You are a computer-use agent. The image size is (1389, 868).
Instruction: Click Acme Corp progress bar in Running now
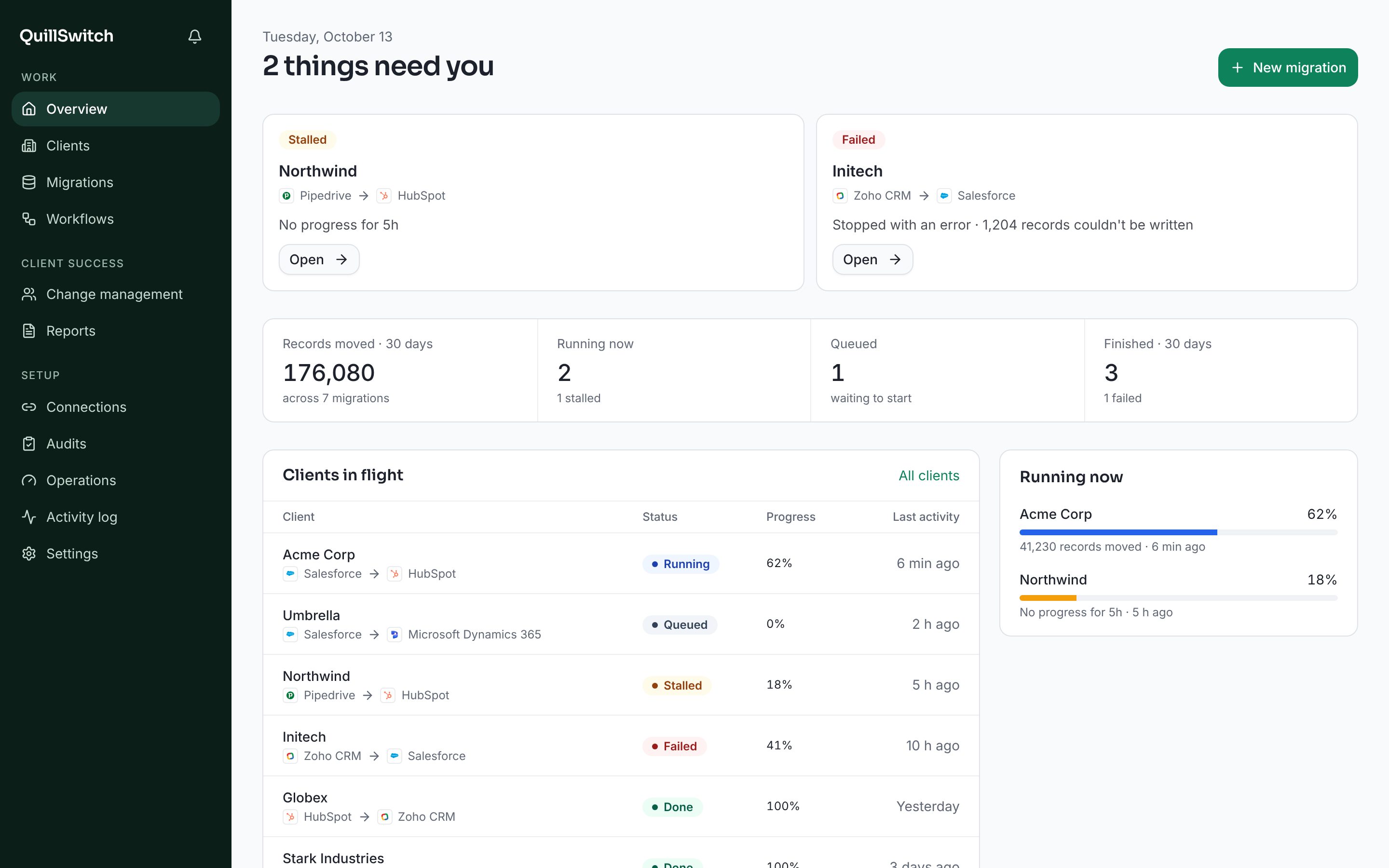(1178, 532)
